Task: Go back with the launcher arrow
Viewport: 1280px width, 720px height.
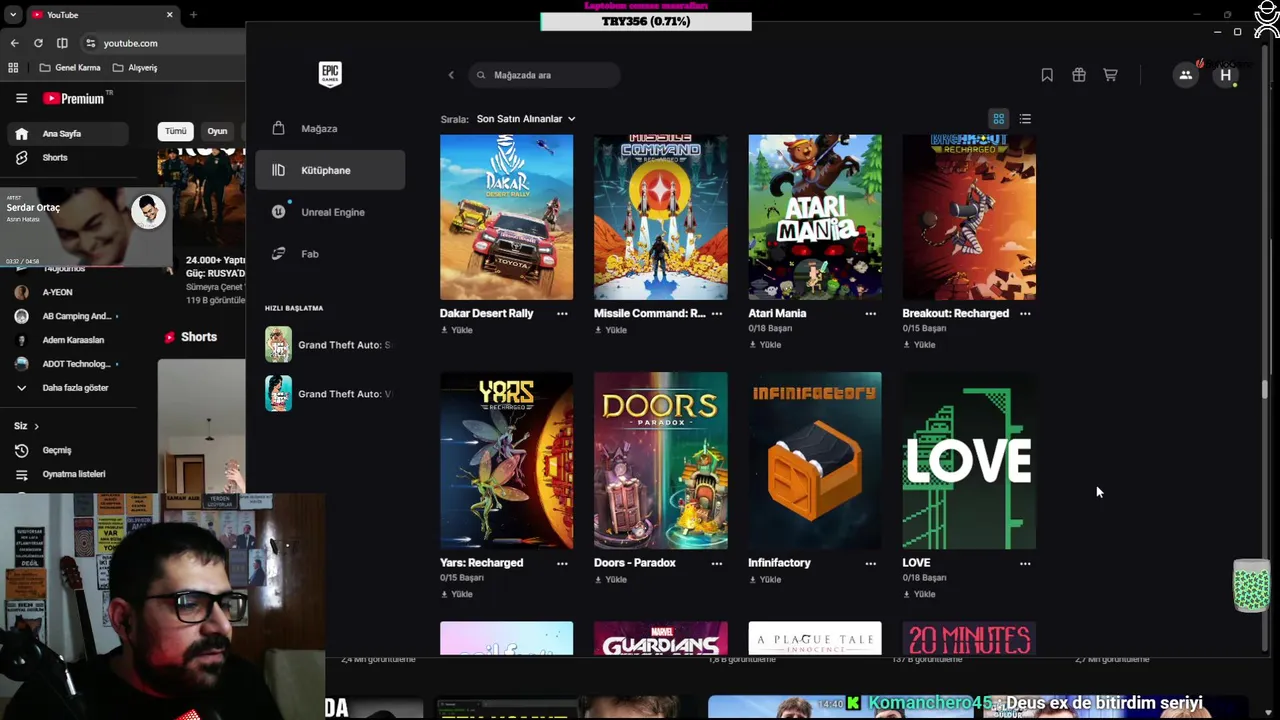Action: pyautogui.click(x=451, y=75)
